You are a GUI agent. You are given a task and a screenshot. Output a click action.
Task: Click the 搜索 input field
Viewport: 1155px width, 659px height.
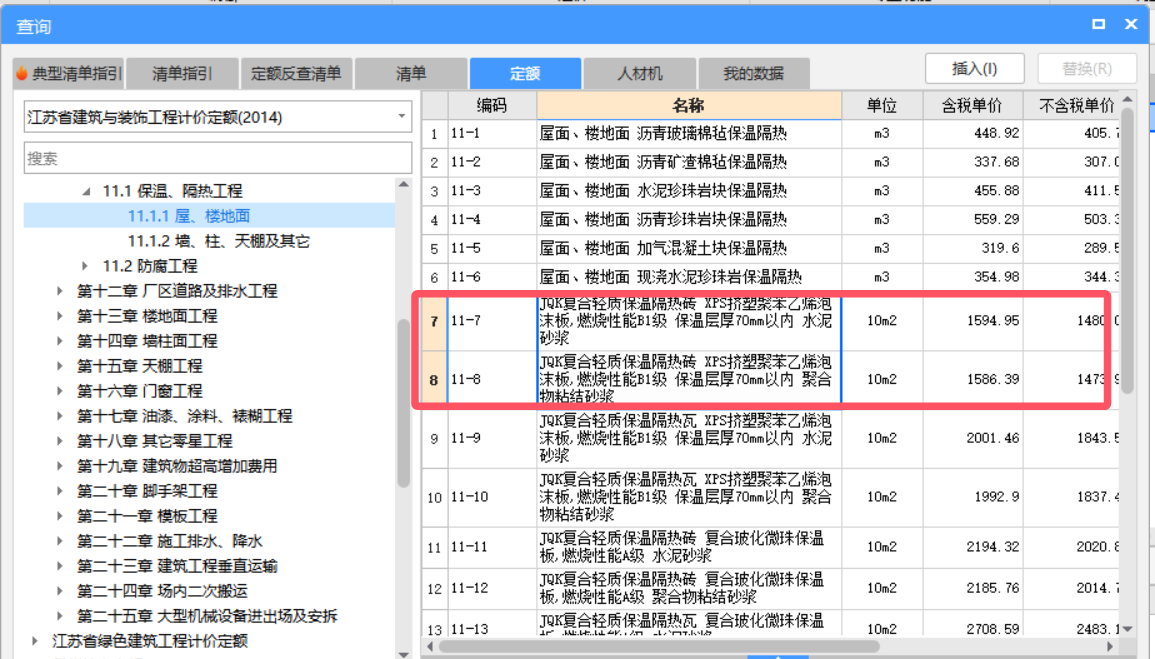click(x=218, y=158)
